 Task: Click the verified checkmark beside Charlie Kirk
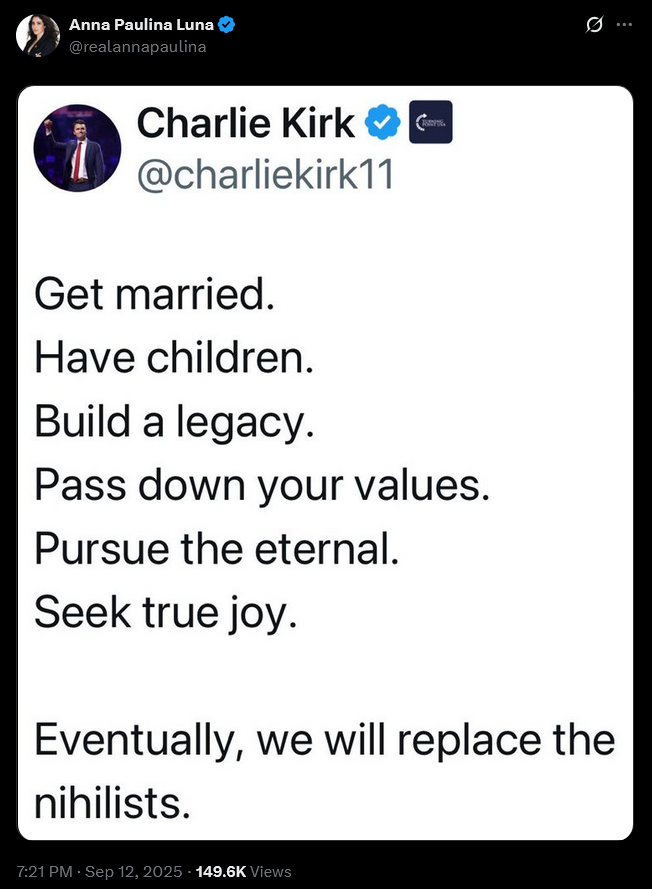click(382, 122)
